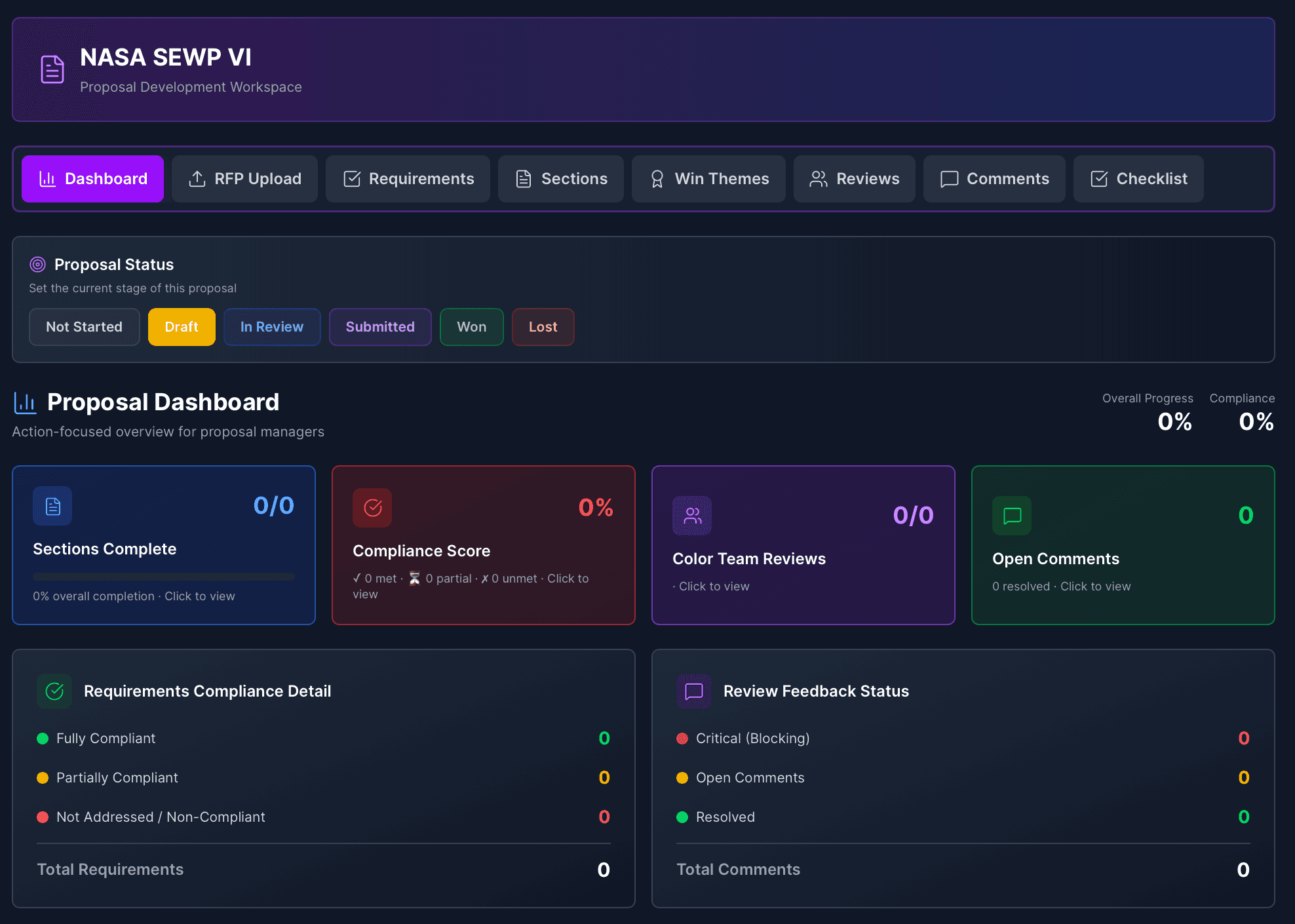Click the Checklist checkmark icon
This screenshot has height=924, width=1295.
(x=1098, y=178)
